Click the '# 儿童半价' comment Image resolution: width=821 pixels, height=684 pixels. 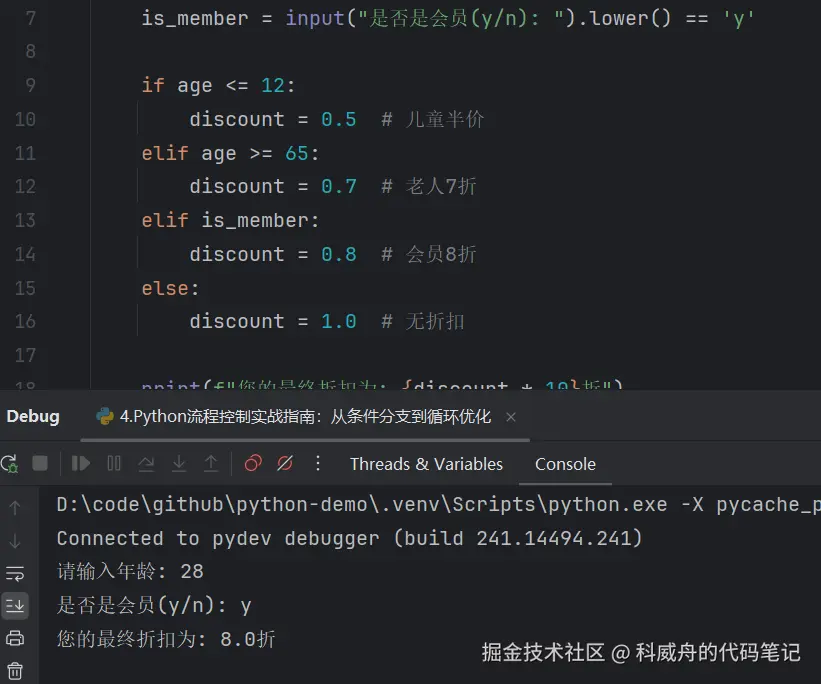point(433,119)
